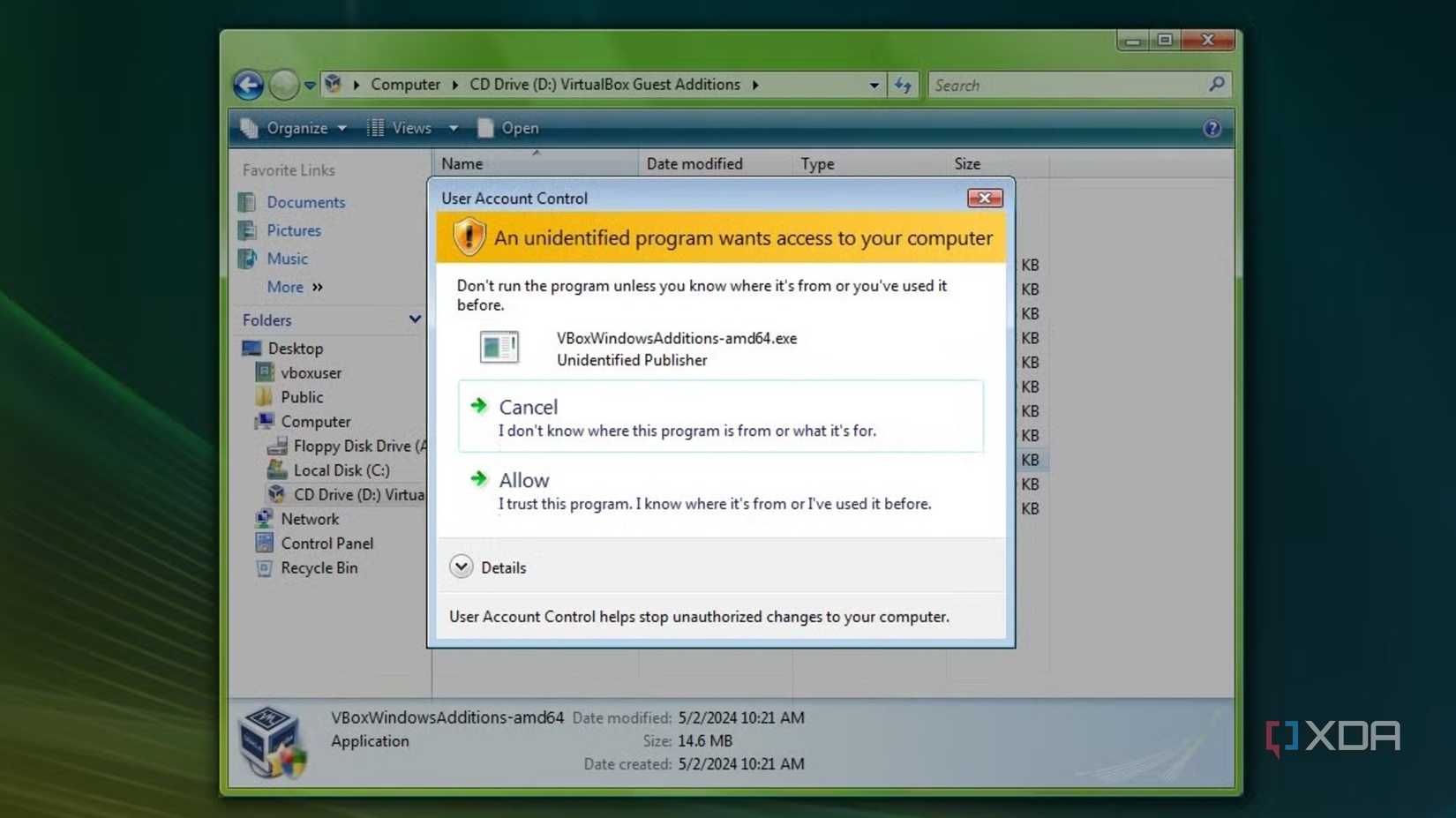Click inside the Search input field
The image size is (1456, 818).
click(x=1059, y=85)
